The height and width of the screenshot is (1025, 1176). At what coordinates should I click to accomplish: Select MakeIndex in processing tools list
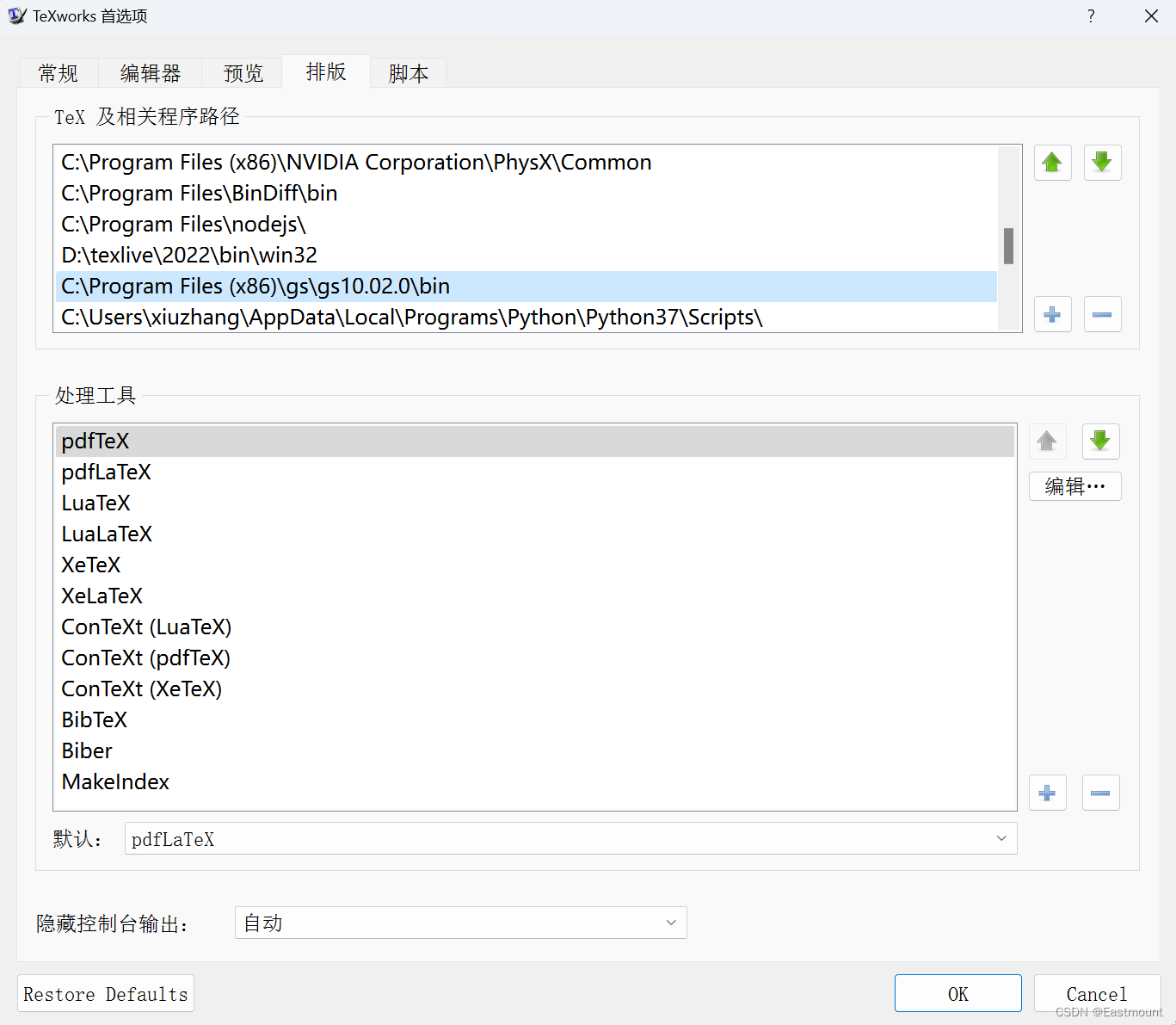pos(535,781)
